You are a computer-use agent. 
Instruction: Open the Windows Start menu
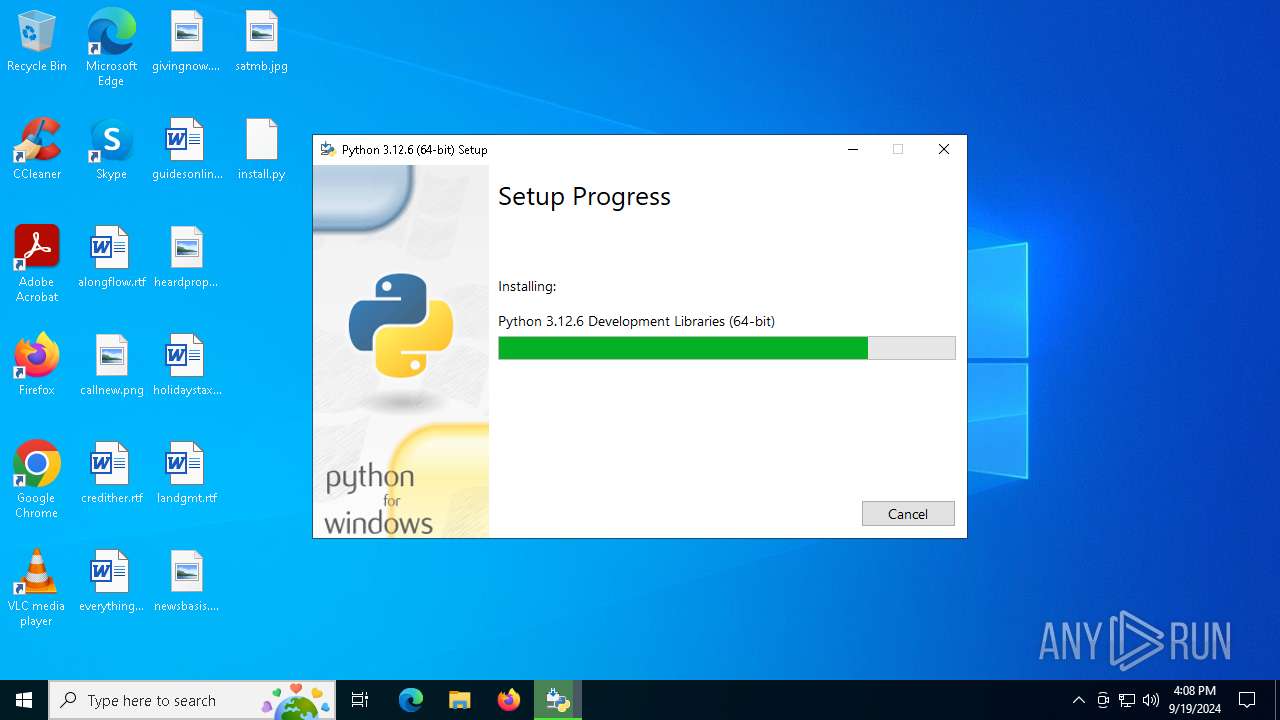tap(24, 700)
